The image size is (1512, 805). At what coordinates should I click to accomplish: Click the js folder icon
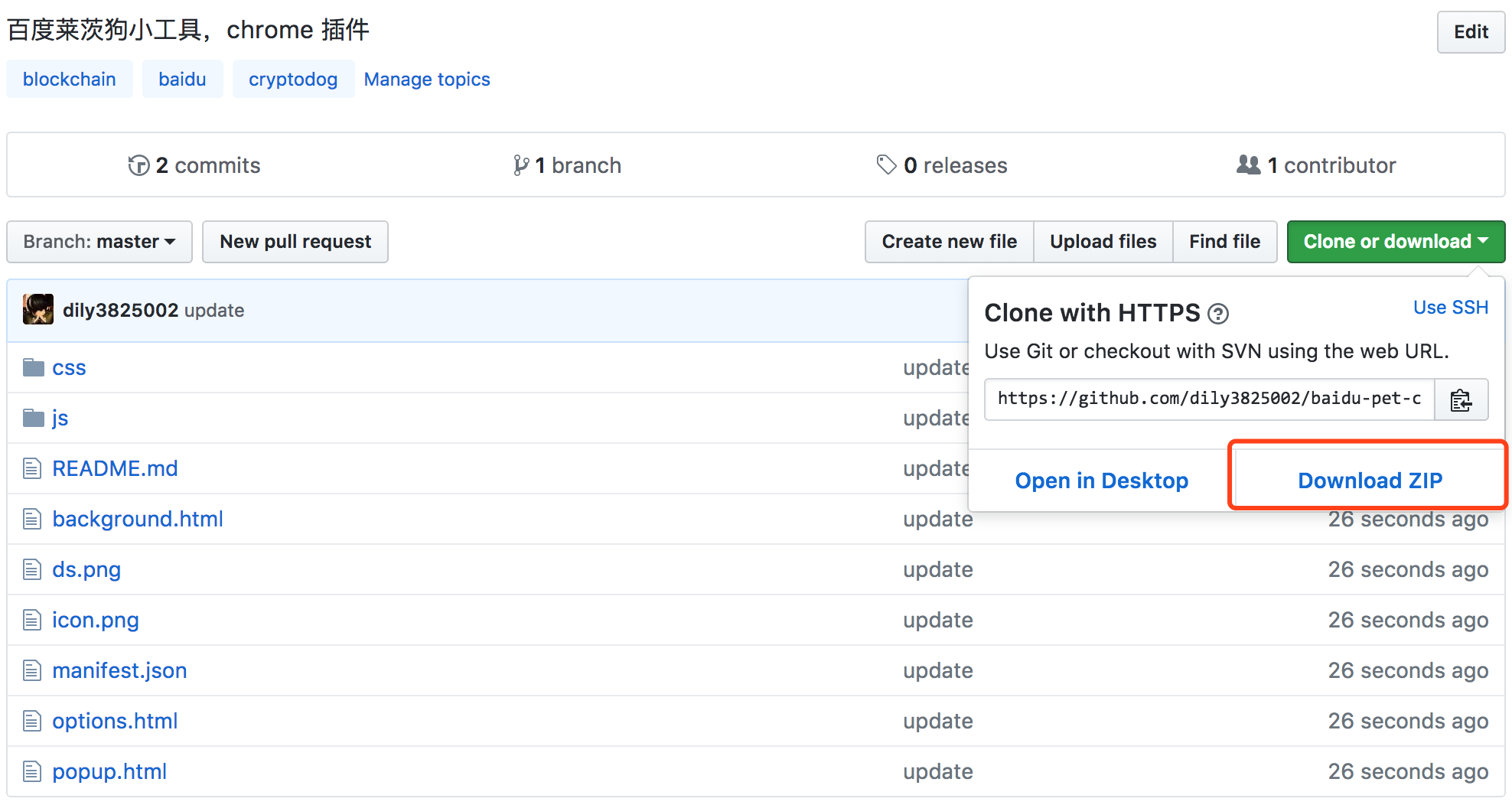33,419
